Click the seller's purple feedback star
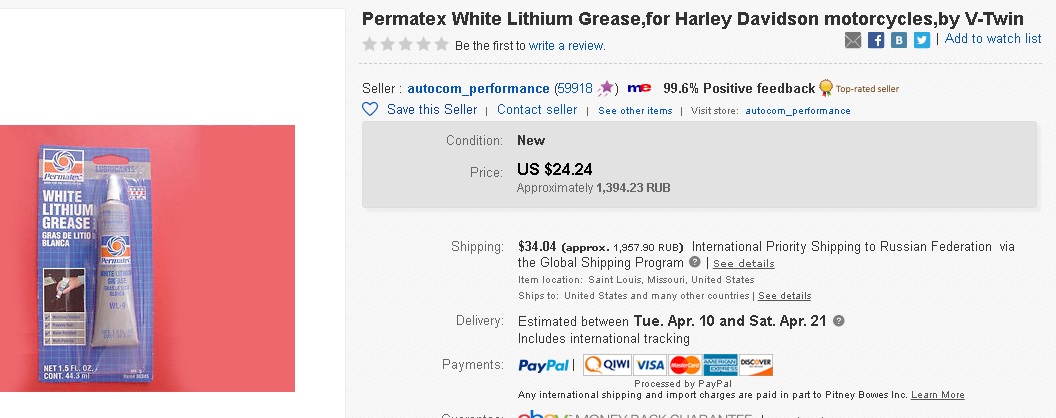 606,88
